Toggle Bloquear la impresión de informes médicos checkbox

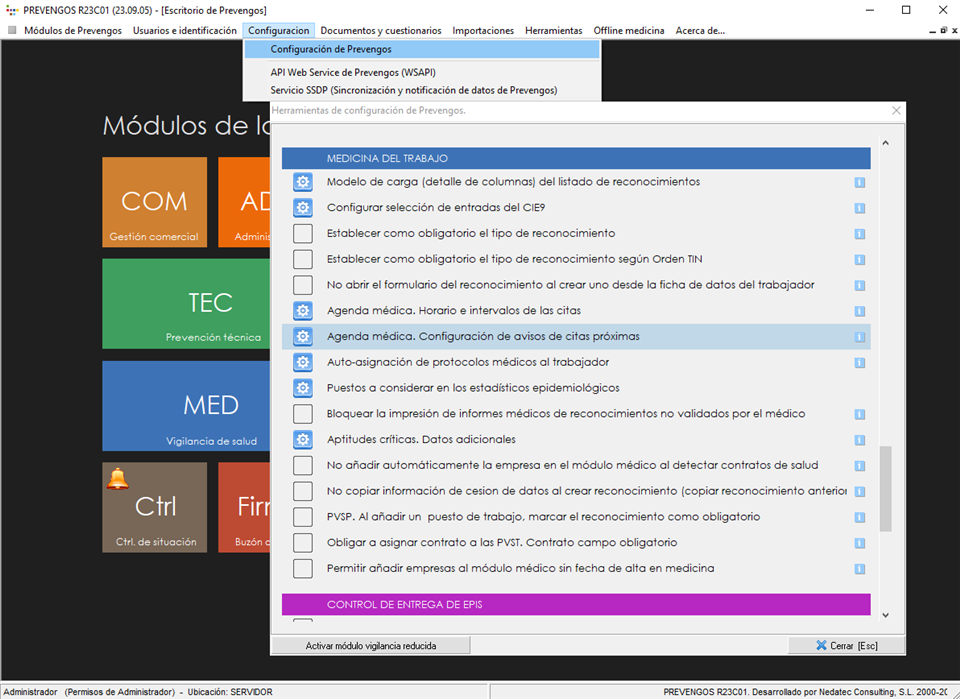pyautogui.click(x=303, y=414)
